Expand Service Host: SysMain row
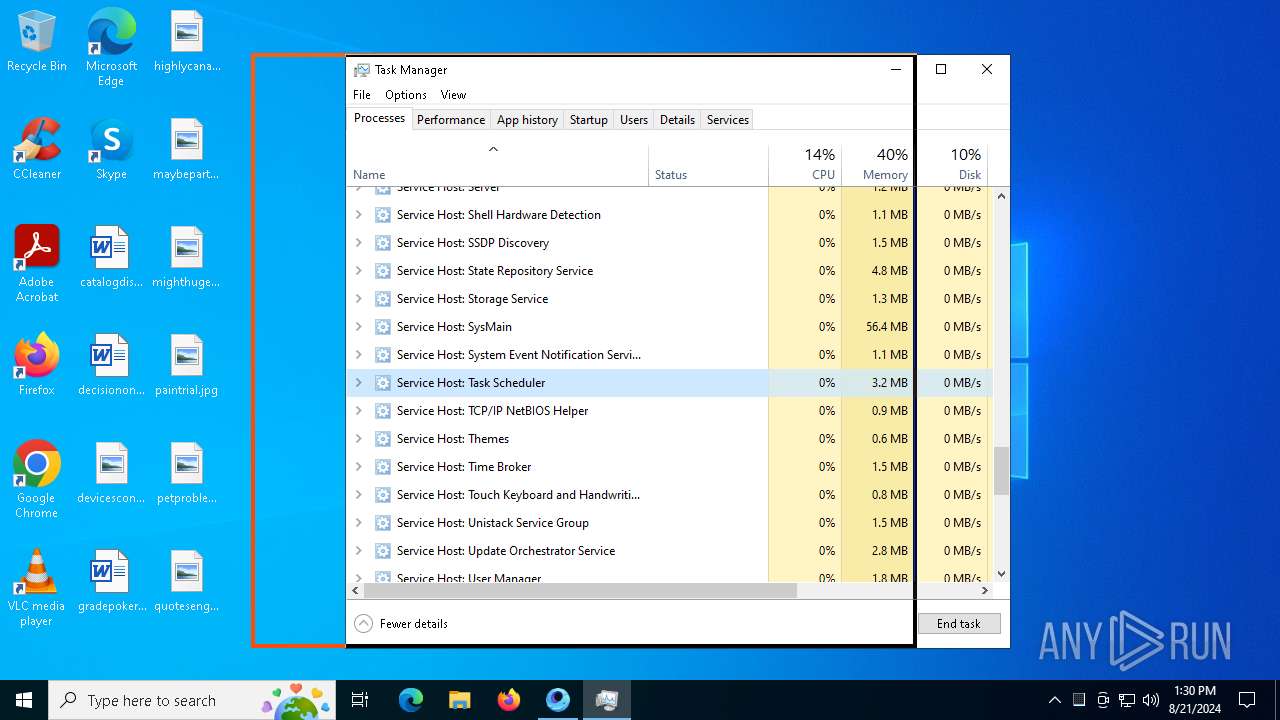This screenshot has height=720, width=1280. click(359, 327)
